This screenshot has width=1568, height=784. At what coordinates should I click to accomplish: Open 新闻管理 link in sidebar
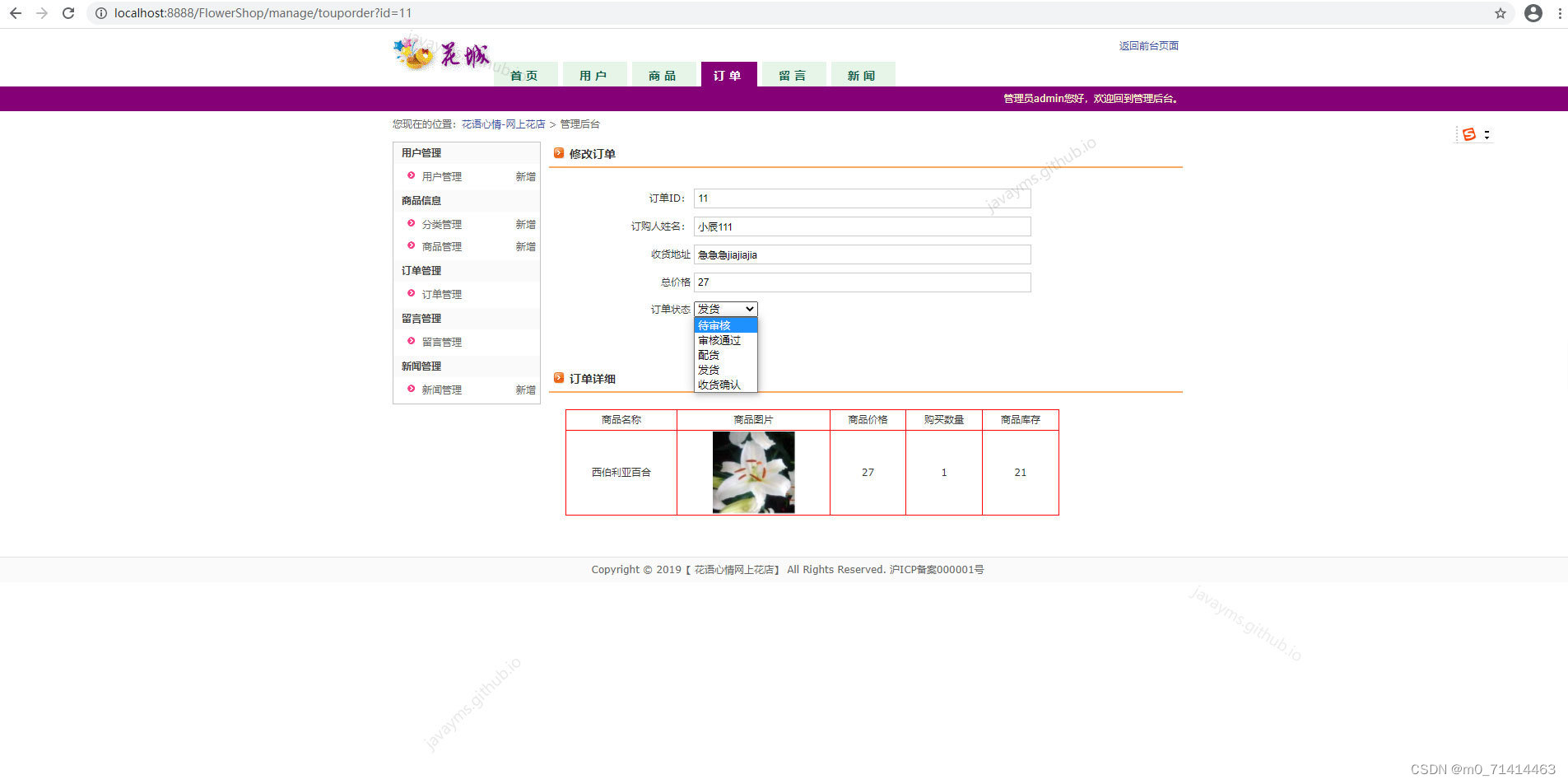click(442, 390)
